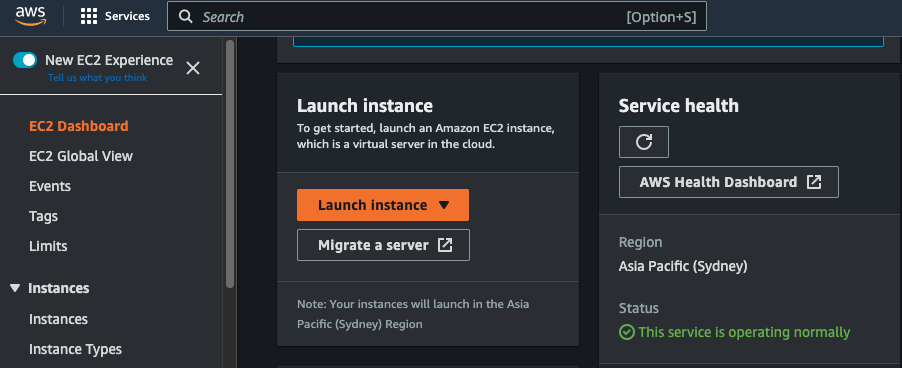Image resolution: width=902 pixels, height=368 pixels.
Task: Select 'This service is operating normally' text
Action: coord(744,332)
